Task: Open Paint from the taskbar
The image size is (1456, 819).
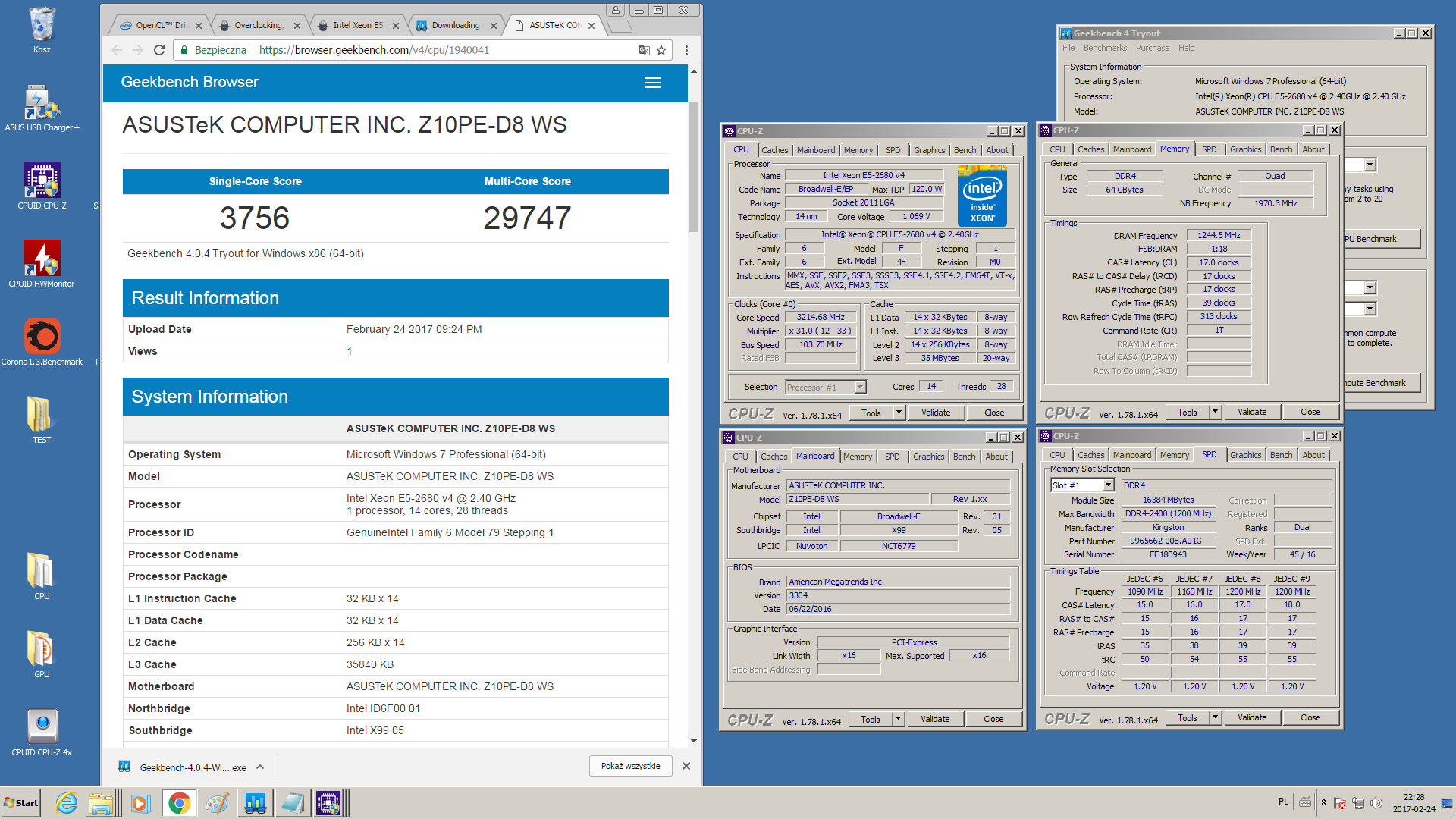Action: click(217, 803)
